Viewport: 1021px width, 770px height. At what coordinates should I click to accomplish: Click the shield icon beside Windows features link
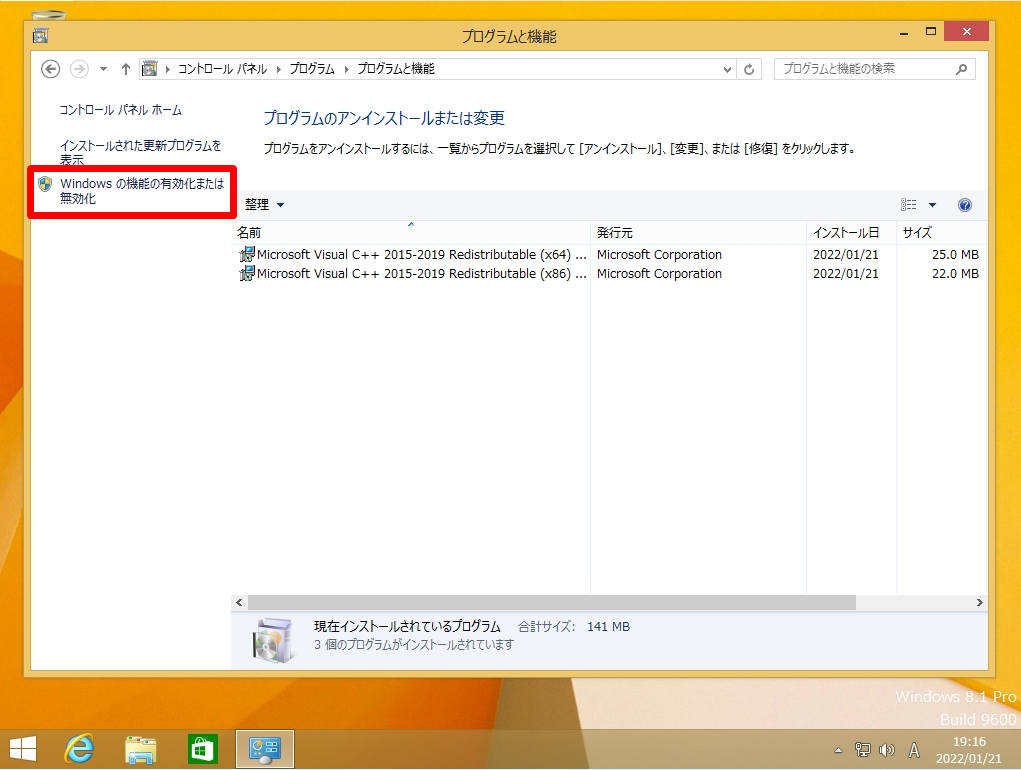tap(45, 184)
